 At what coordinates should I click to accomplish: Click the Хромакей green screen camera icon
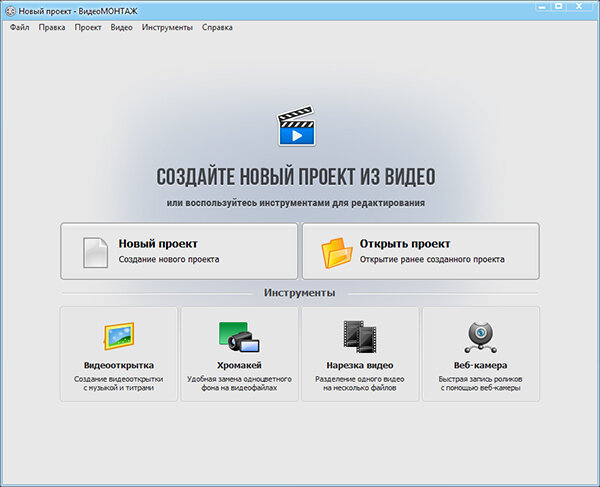239,337
